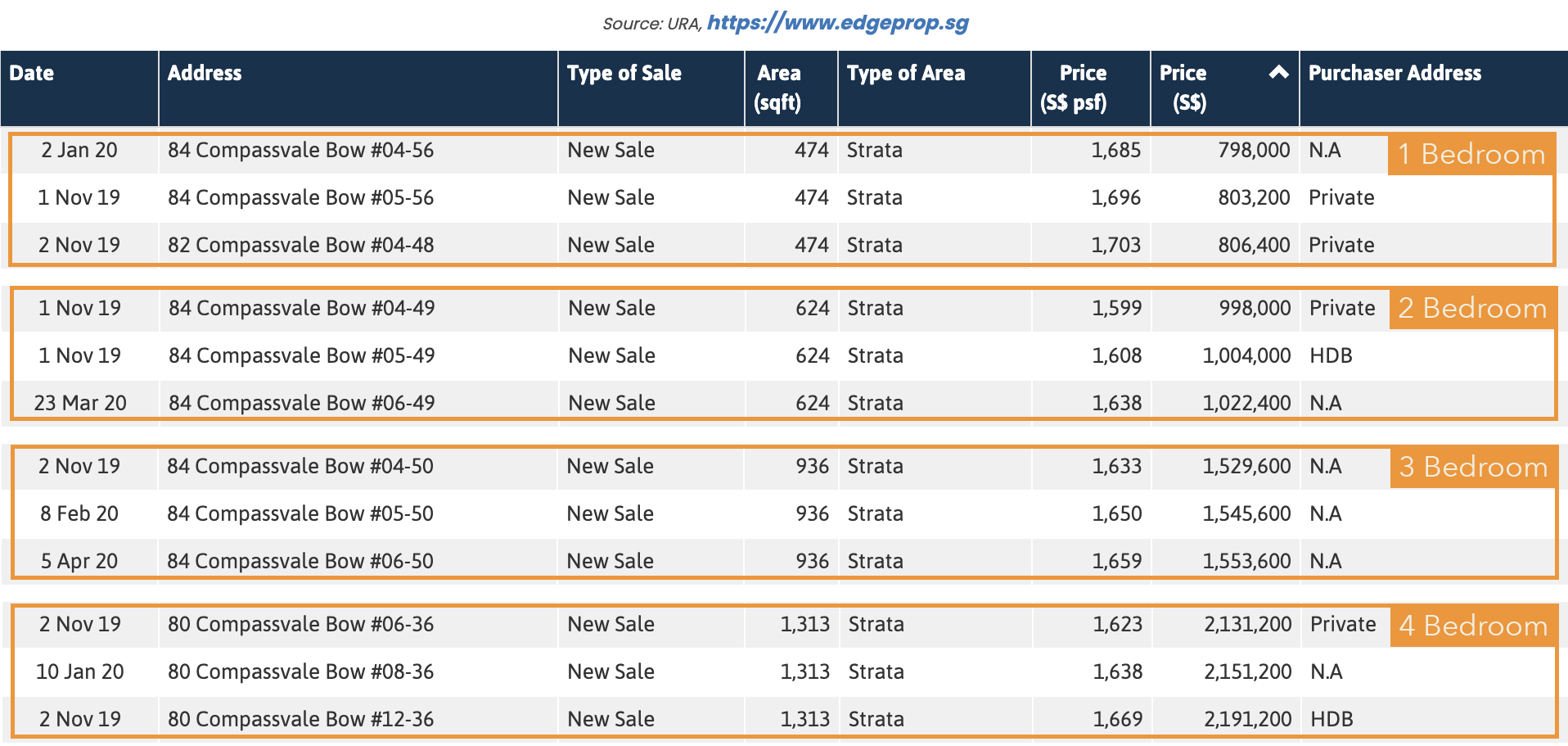Sort by the Date column header
Image resolution: width=1568 pixels, height=746 pixels.
pos(79,88)
